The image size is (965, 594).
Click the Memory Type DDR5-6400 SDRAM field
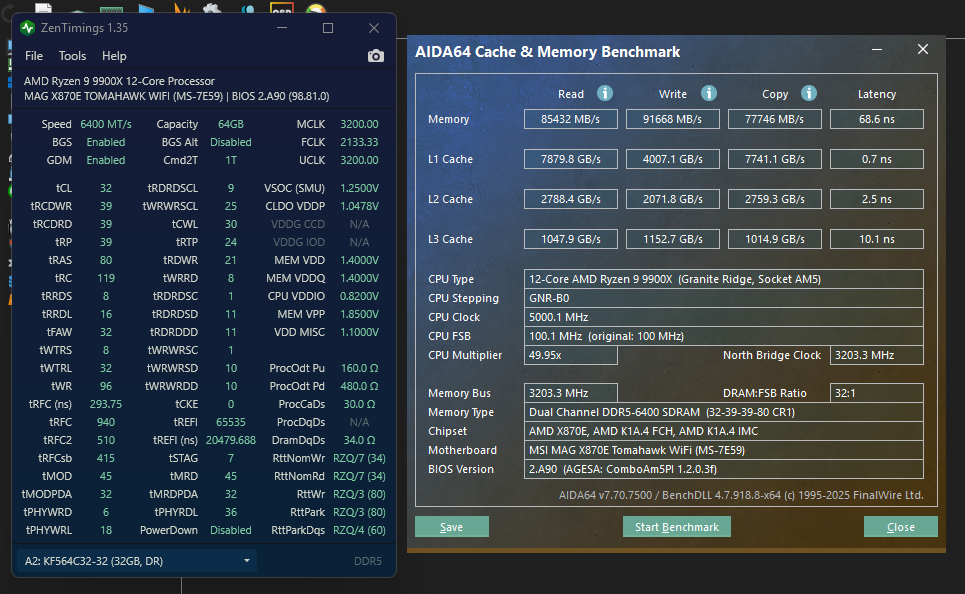(x=724, y=412)
